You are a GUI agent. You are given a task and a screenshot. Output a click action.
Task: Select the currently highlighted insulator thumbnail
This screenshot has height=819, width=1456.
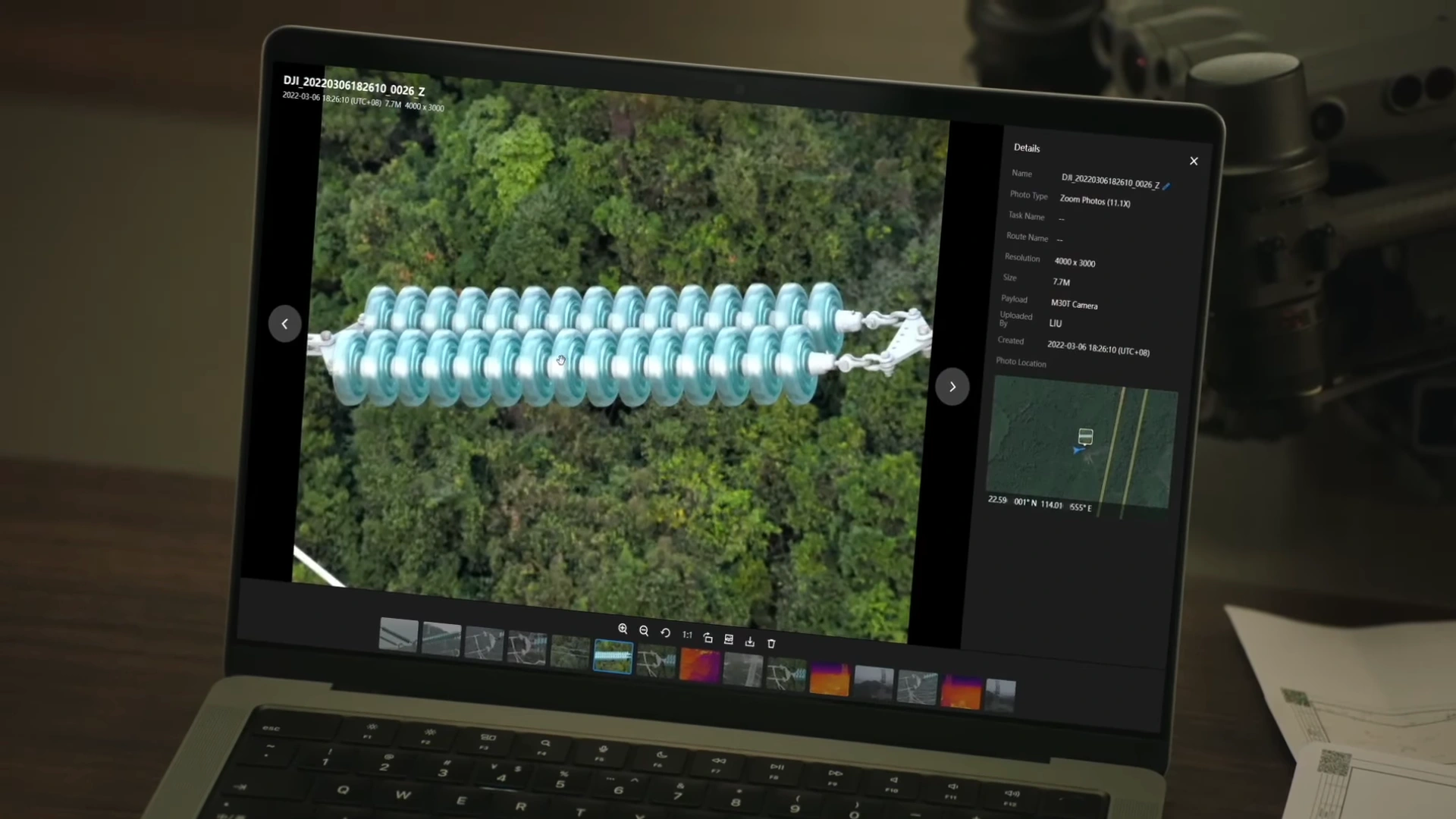point(613,657)
